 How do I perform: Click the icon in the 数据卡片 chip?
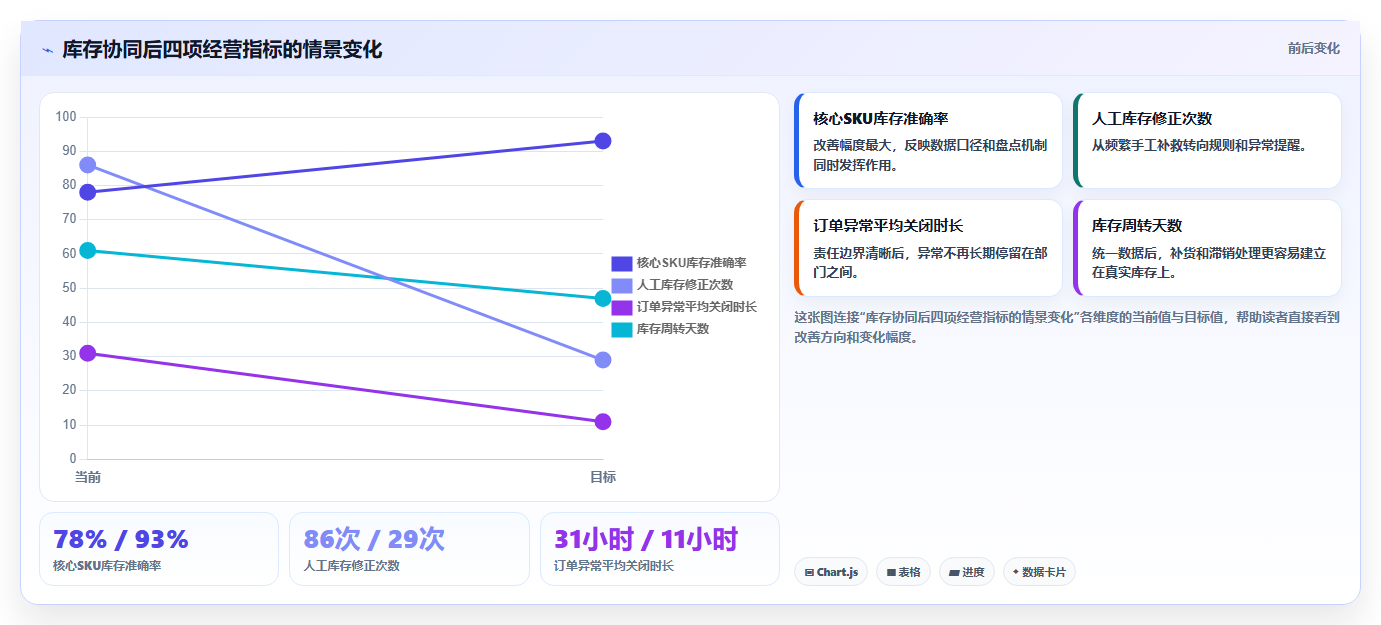1016,573
